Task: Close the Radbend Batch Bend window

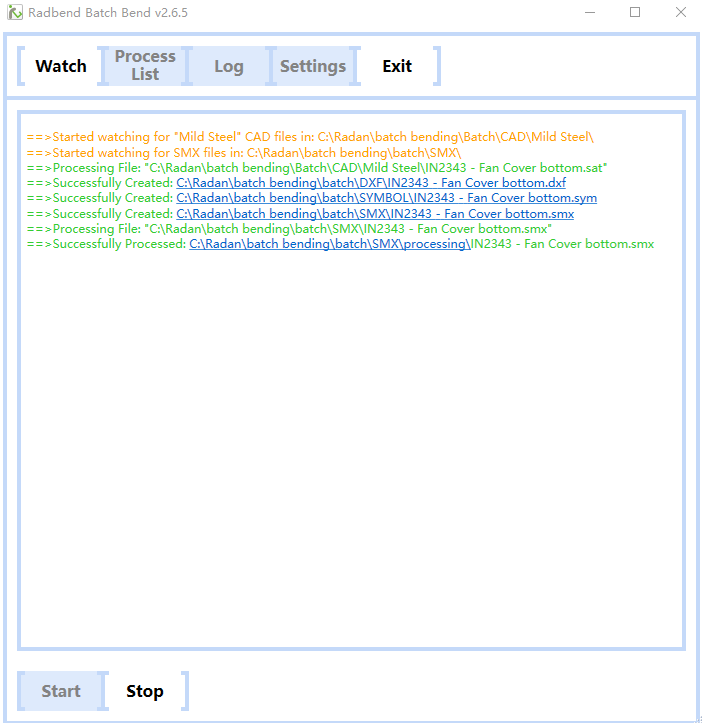Action: (x=680, y=12)
